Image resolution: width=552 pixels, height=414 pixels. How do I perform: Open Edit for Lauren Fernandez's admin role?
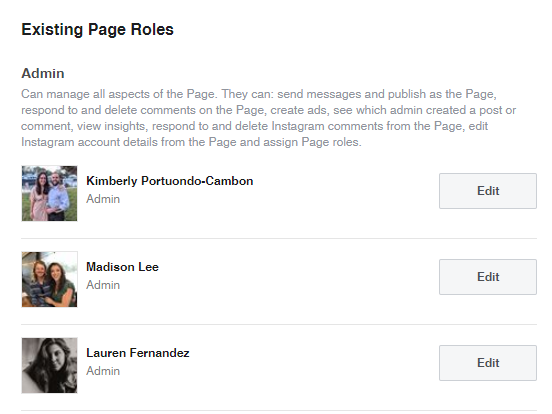coord(488,363)
